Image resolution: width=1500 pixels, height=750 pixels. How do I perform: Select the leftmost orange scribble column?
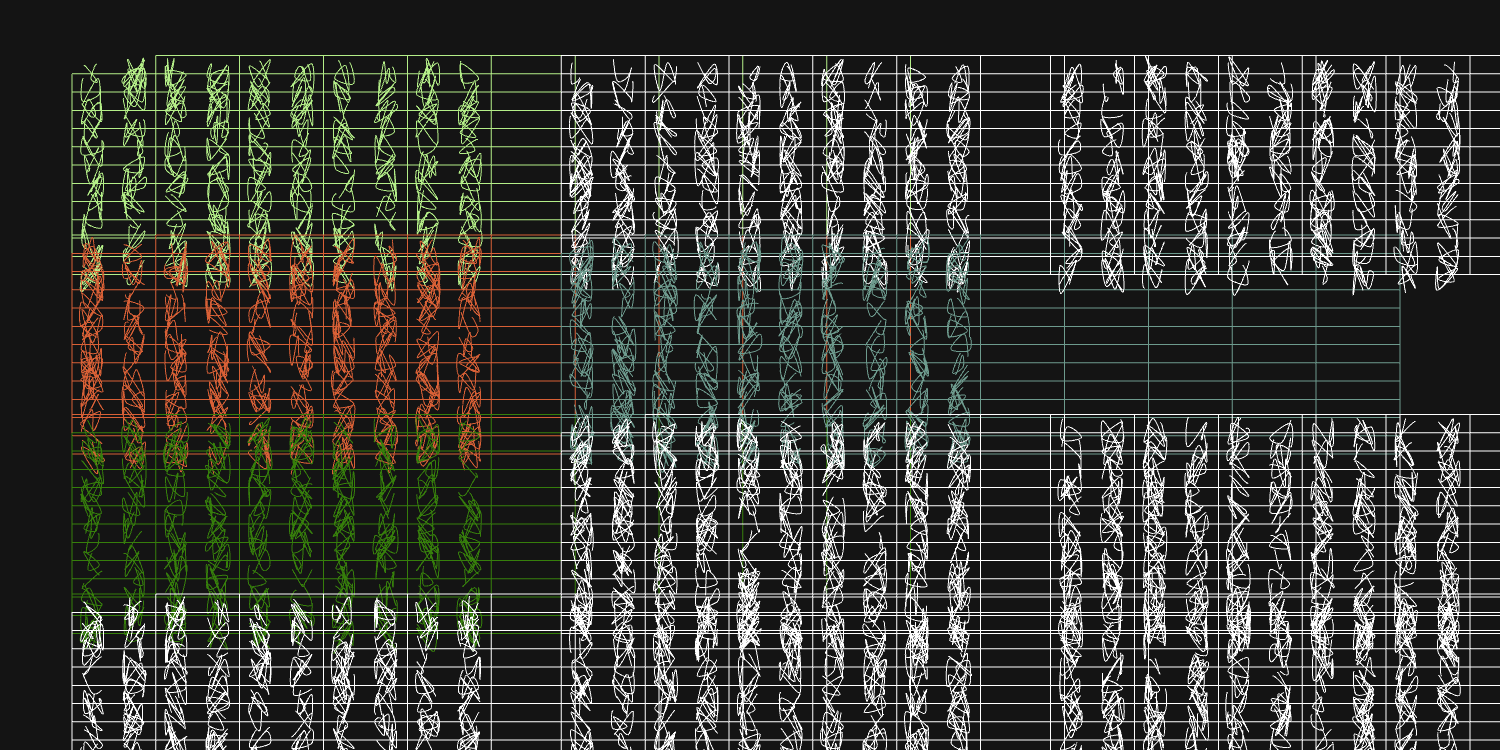91,340
